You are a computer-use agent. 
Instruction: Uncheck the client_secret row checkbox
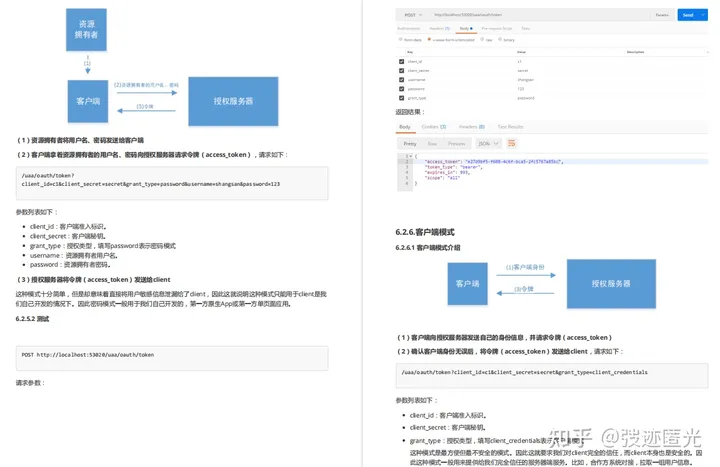pos(401,71)
